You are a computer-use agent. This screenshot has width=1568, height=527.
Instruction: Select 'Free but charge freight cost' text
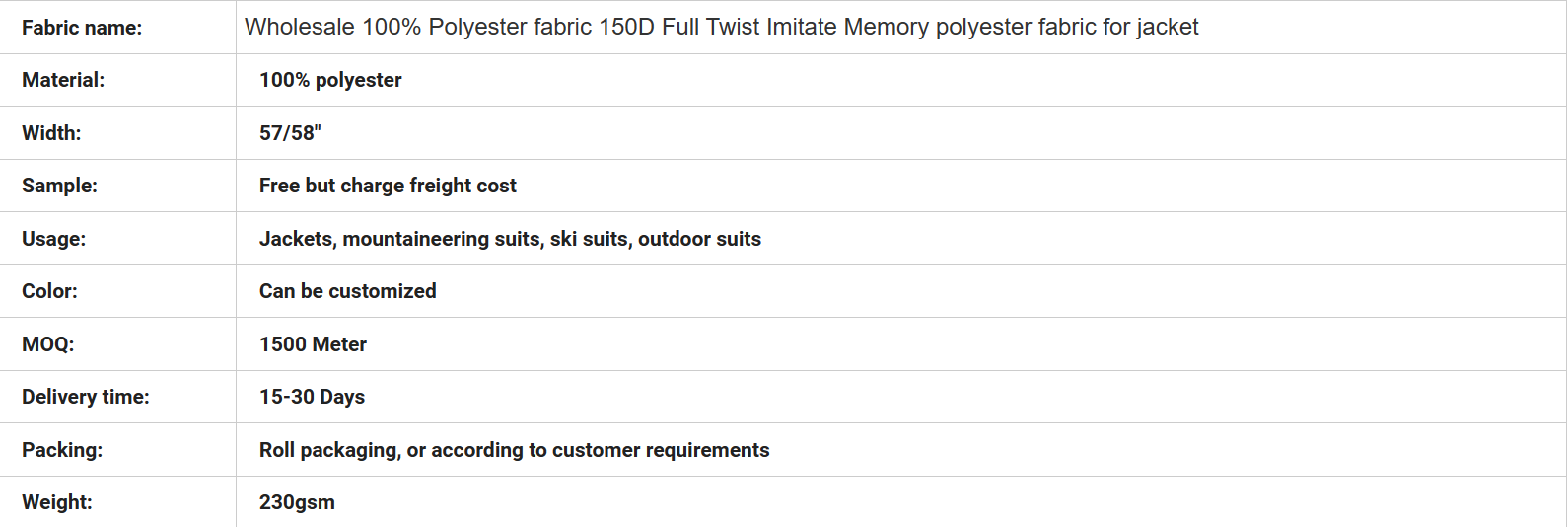point(388,186)
